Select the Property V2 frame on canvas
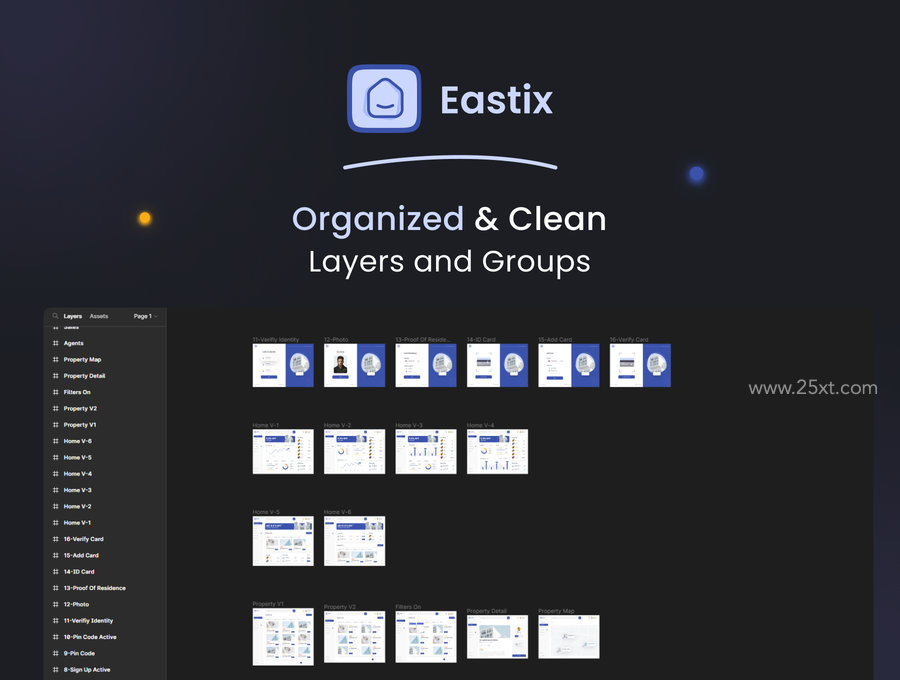The height and width of the screenshot is (680, 900). coord(355,637)
